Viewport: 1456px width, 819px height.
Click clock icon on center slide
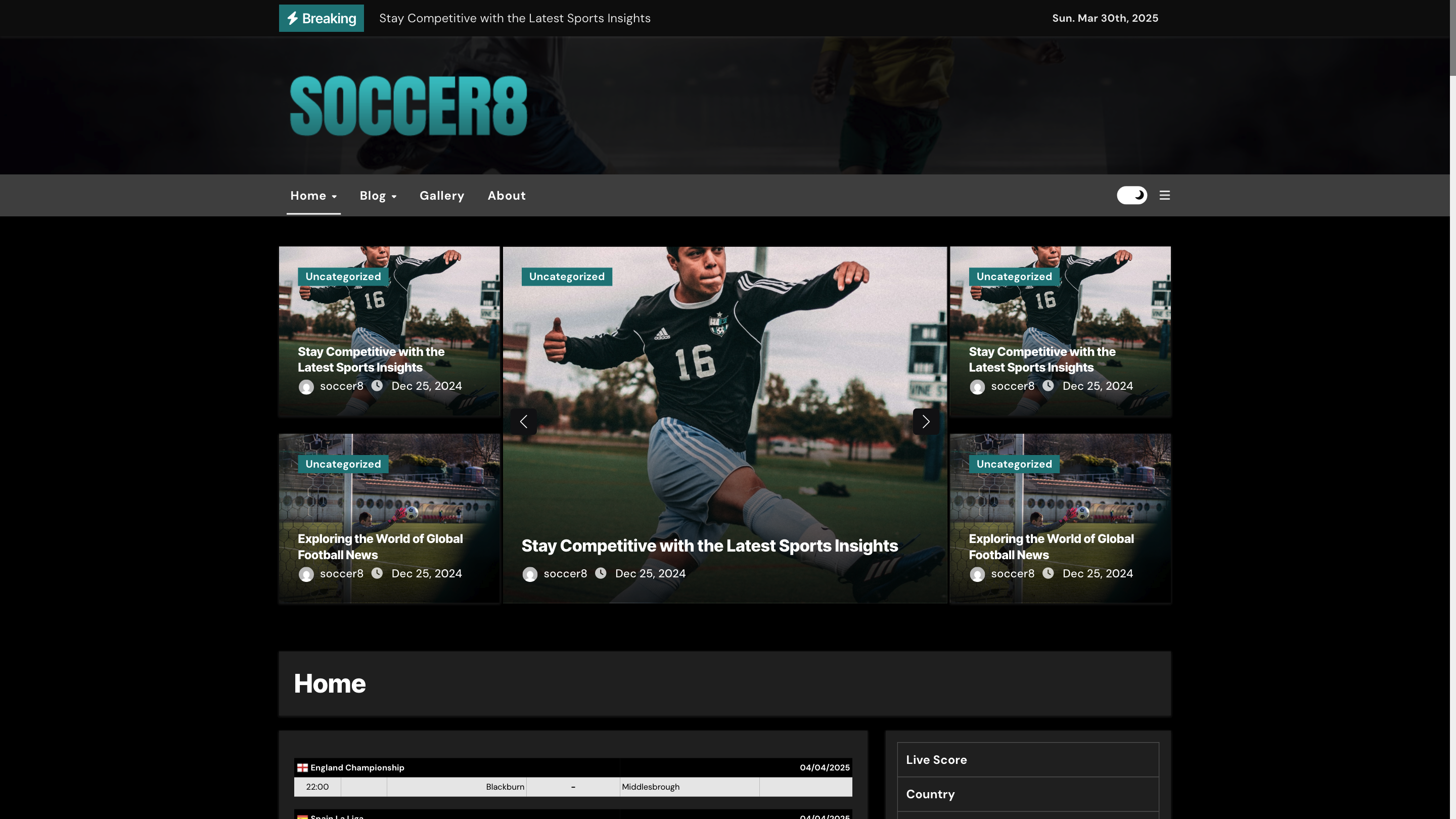(x=600, y=573)
